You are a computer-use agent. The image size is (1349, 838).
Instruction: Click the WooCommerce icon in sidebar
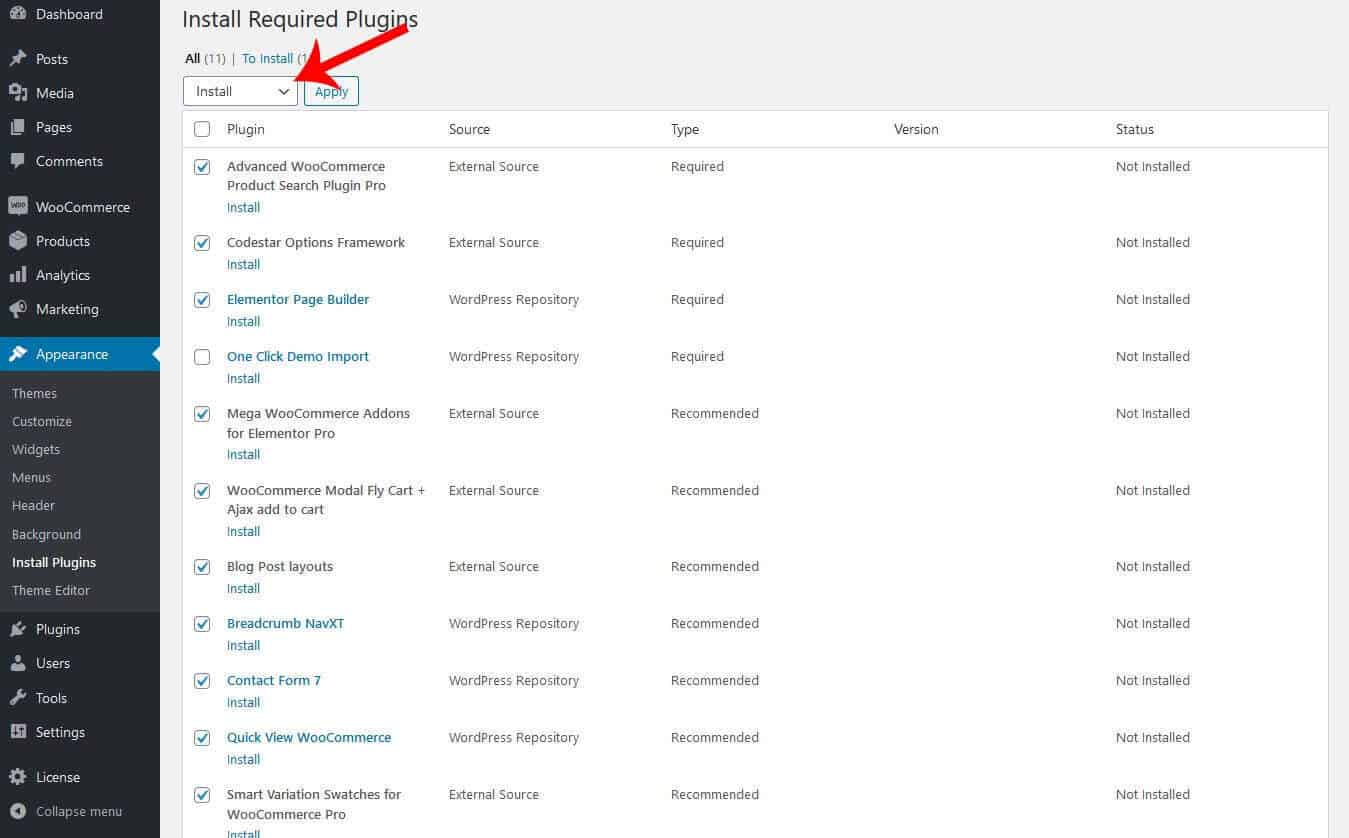pyautogui.click(x=17, y=207)
